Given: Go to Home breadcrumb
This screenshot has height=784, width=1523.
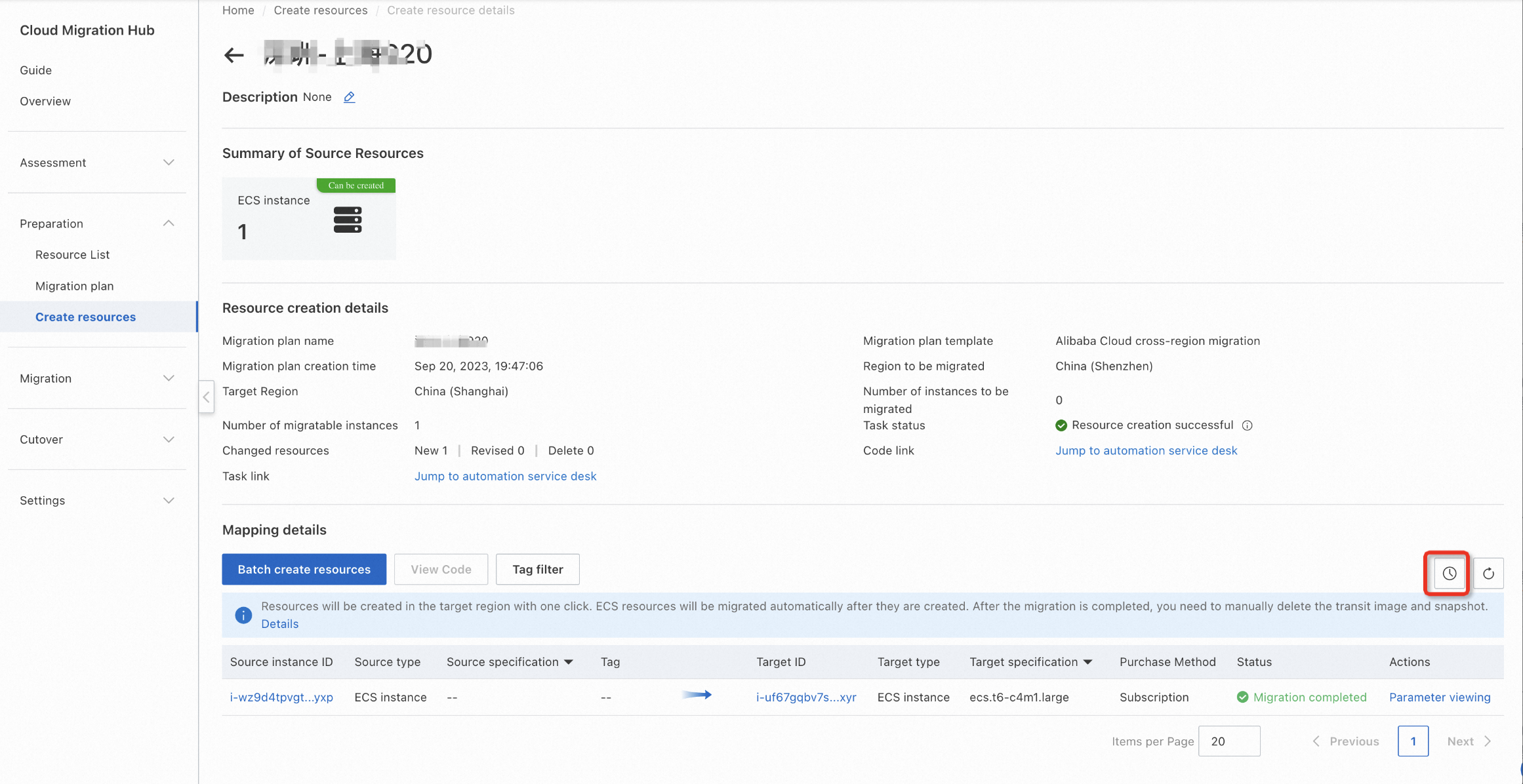Looking at the screenshot, I should [x=238, y=10].
